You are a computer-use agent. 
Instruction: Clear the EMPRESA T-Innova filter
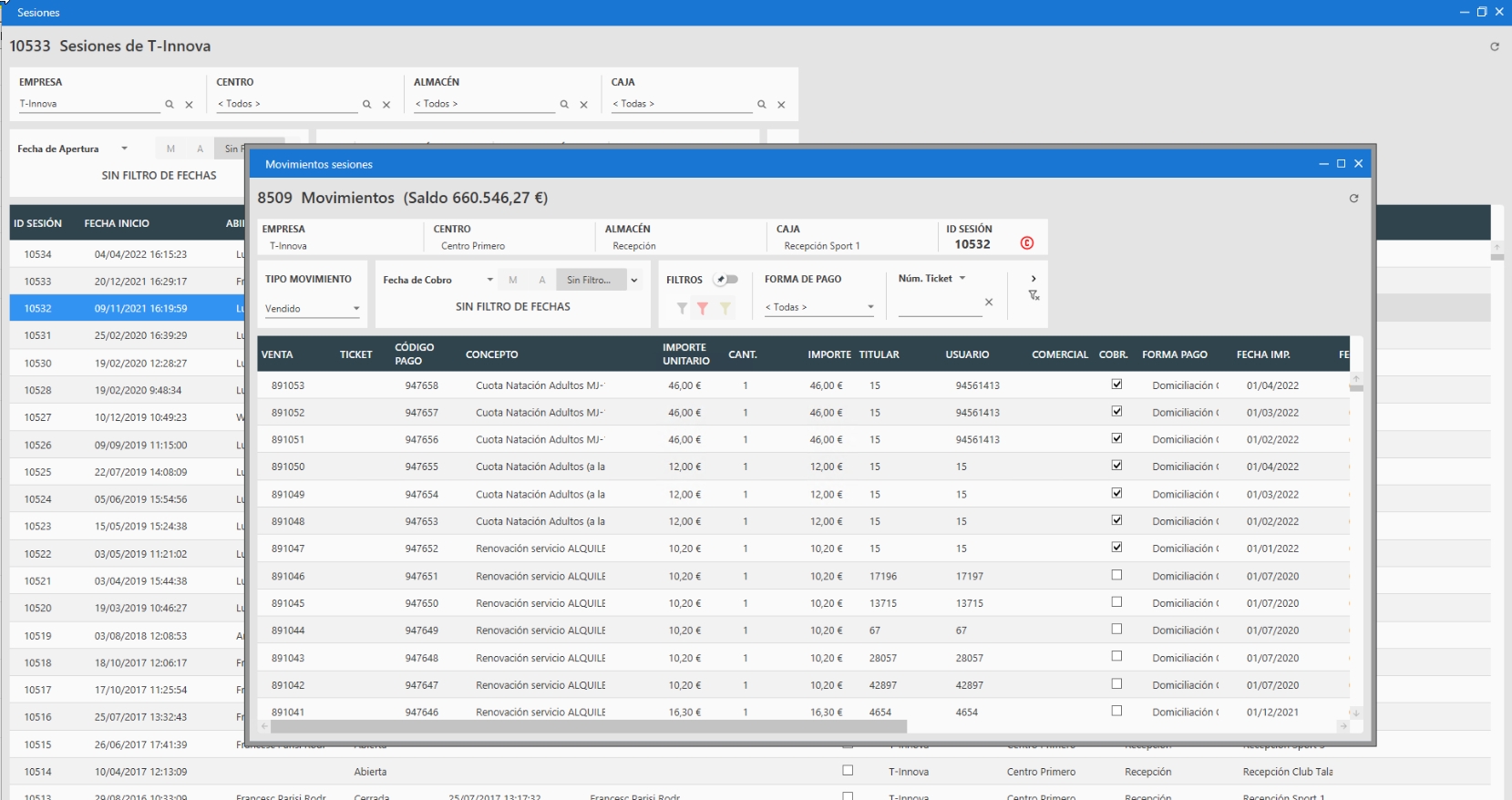point(189,105)
